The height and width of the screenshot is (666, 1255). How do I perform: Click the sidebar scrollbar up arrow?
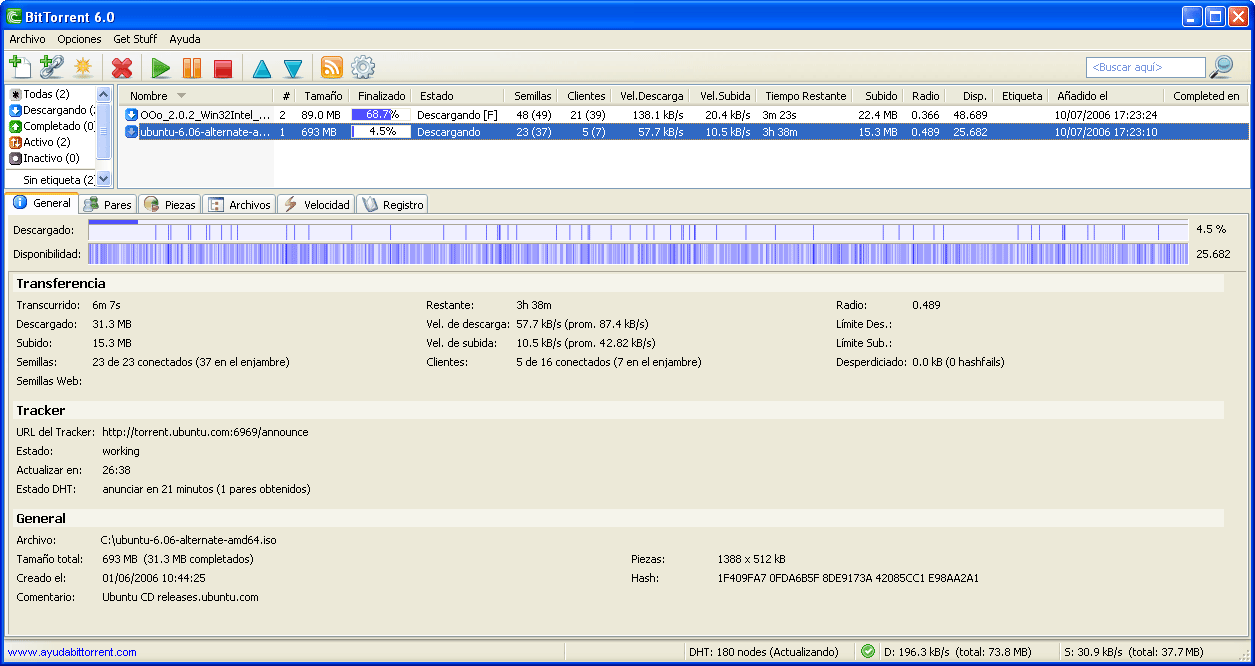pyautogui.click(x=104, y=94)
